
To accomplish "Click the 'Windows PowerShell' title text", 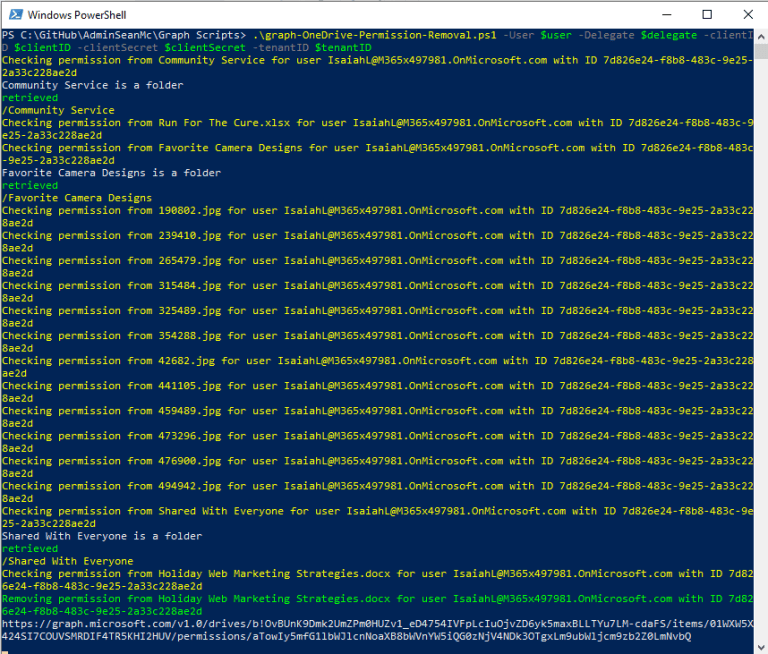I will click(77, 15).
